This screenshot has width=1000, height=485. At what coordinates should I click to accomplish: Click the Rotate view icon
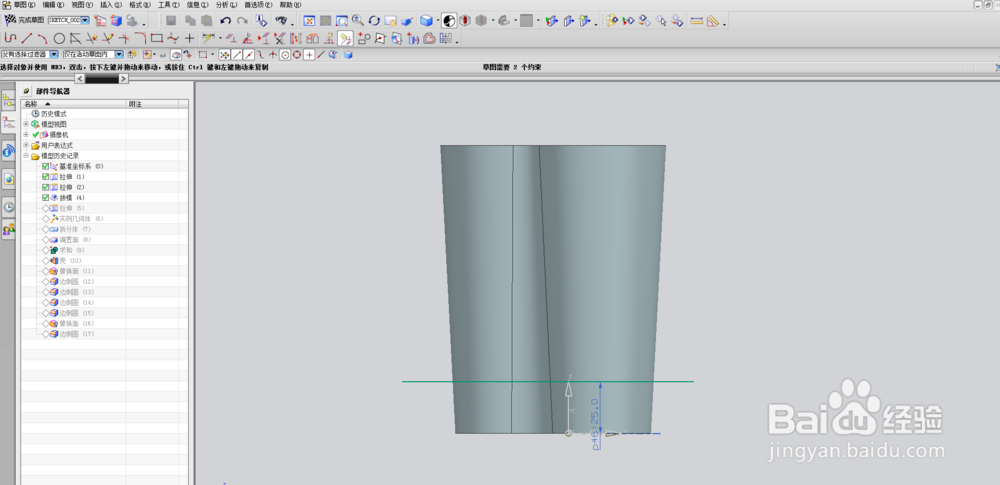(374, 20)
